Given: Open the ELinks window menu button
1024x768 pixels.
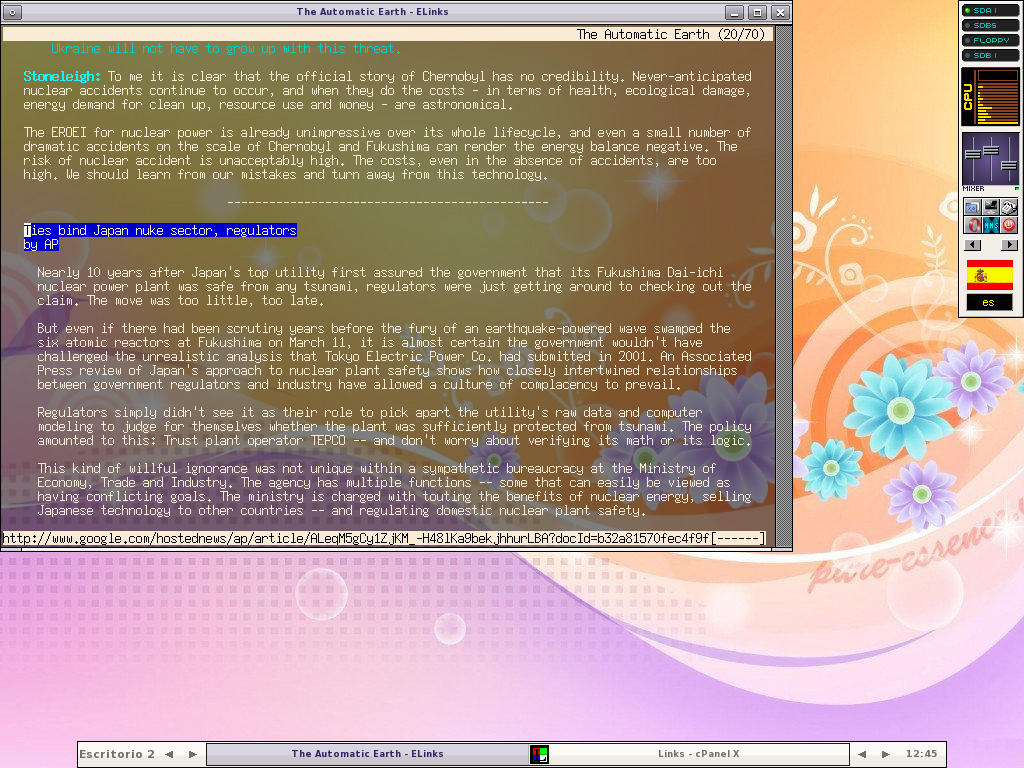Looking at the screenshot, I should (x=12, y=12).
